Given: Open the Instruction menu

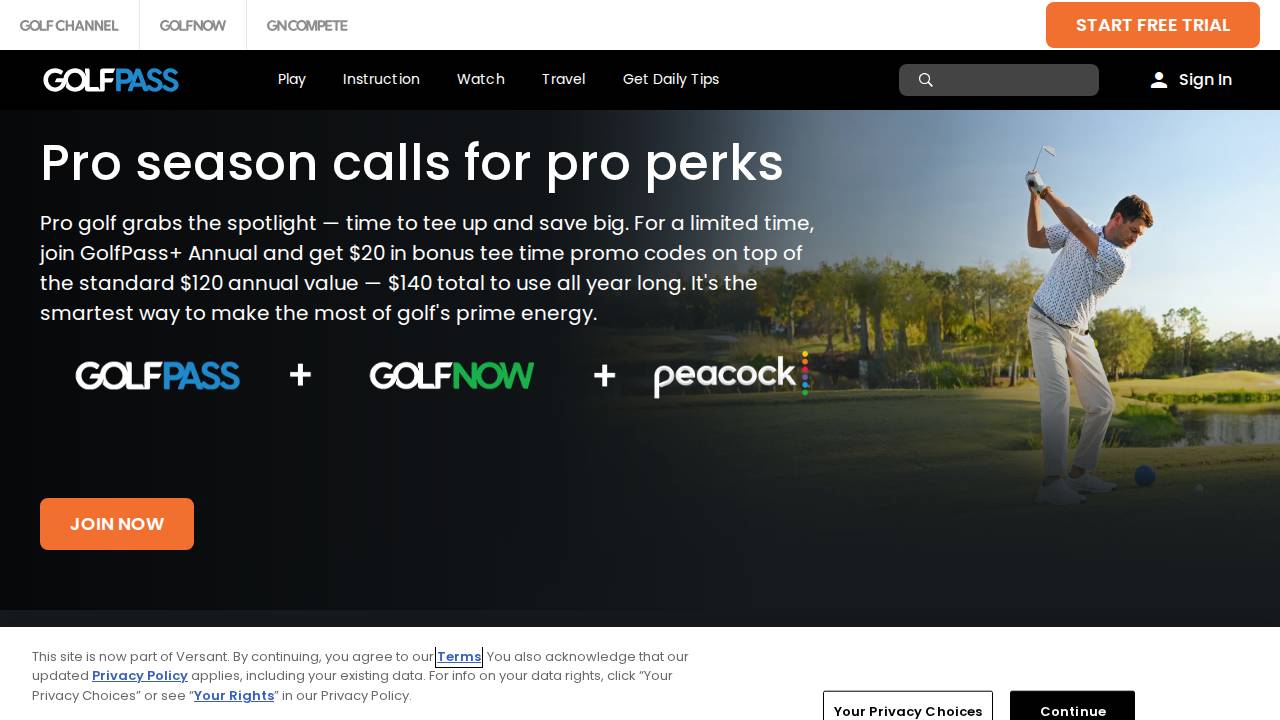Looking at the screenshot, I should coord(381,80).
